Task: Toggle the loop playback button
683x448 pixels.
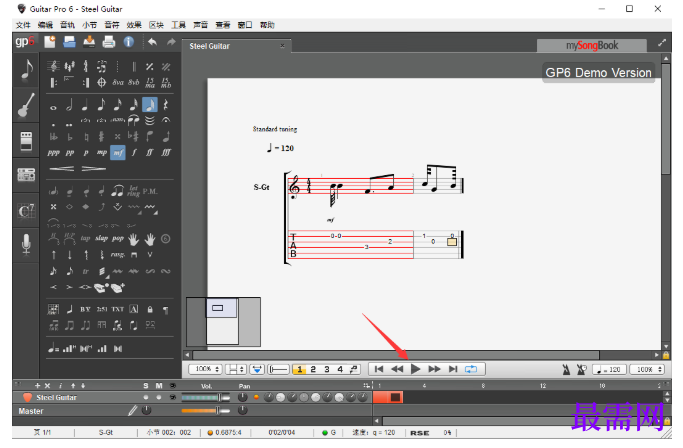Action: [x=471, y=370]
